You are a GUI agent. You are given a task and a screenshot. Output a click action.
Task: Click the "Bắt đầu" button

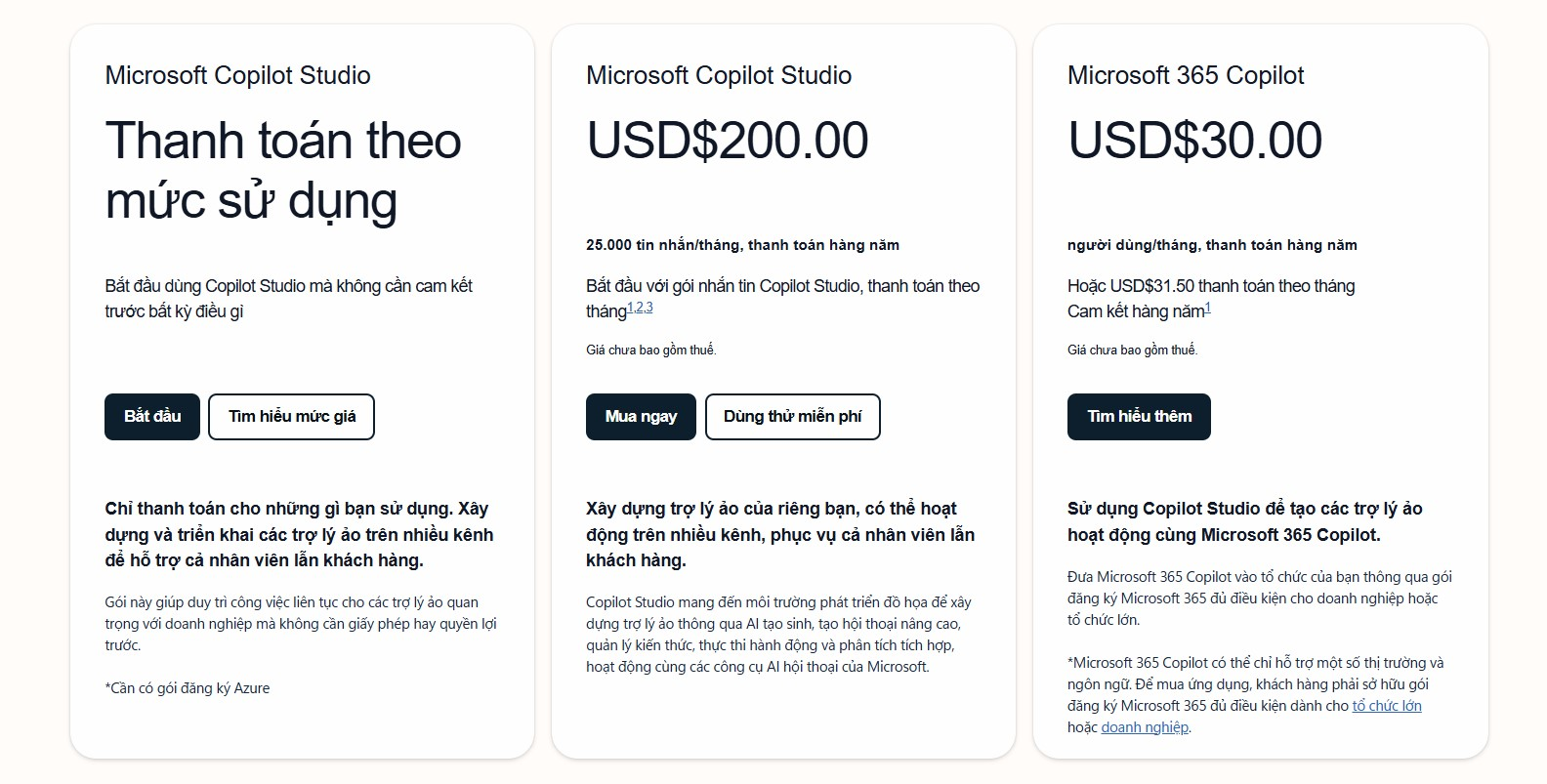coord(152,417)
